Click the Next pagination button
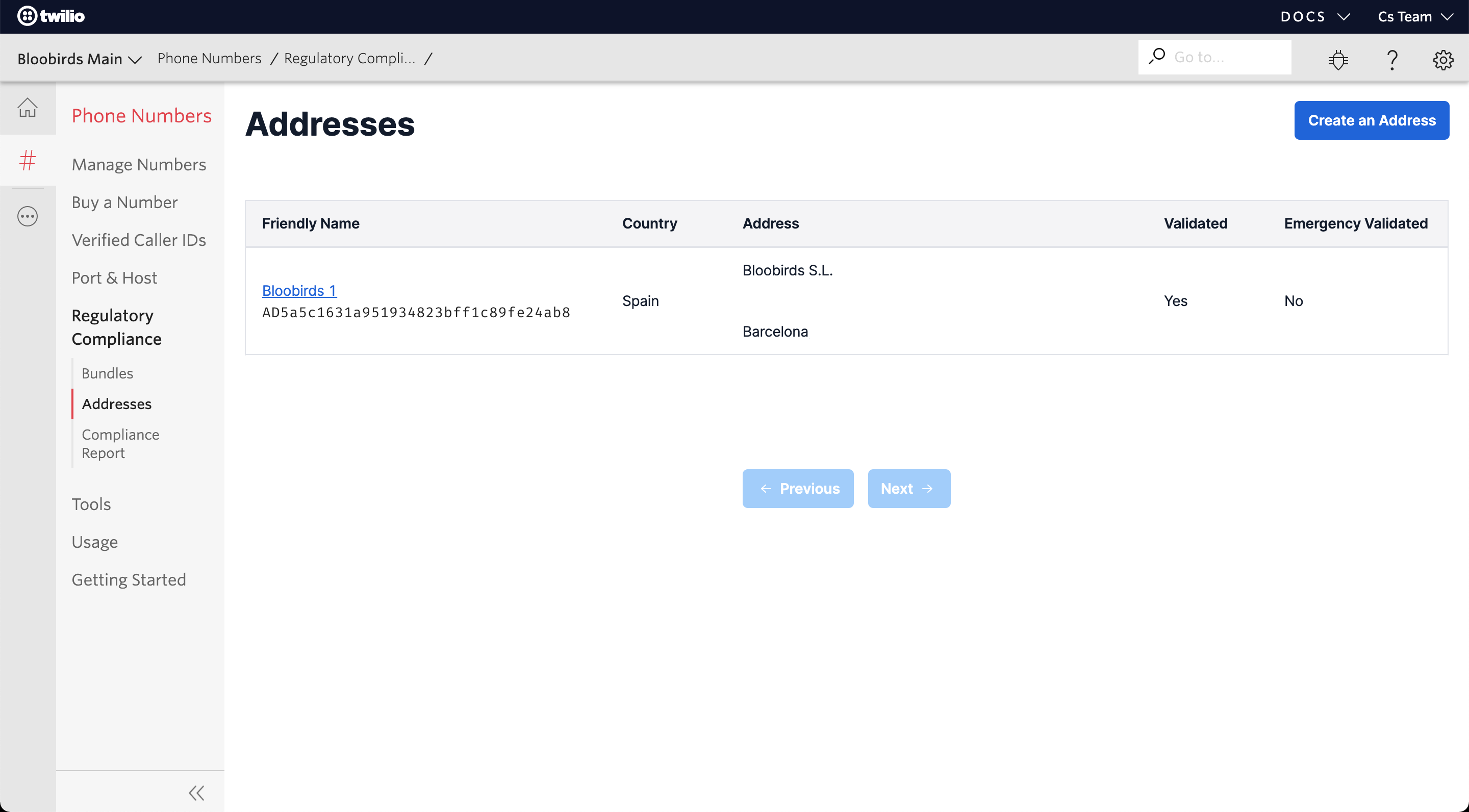 pos(909,489)
